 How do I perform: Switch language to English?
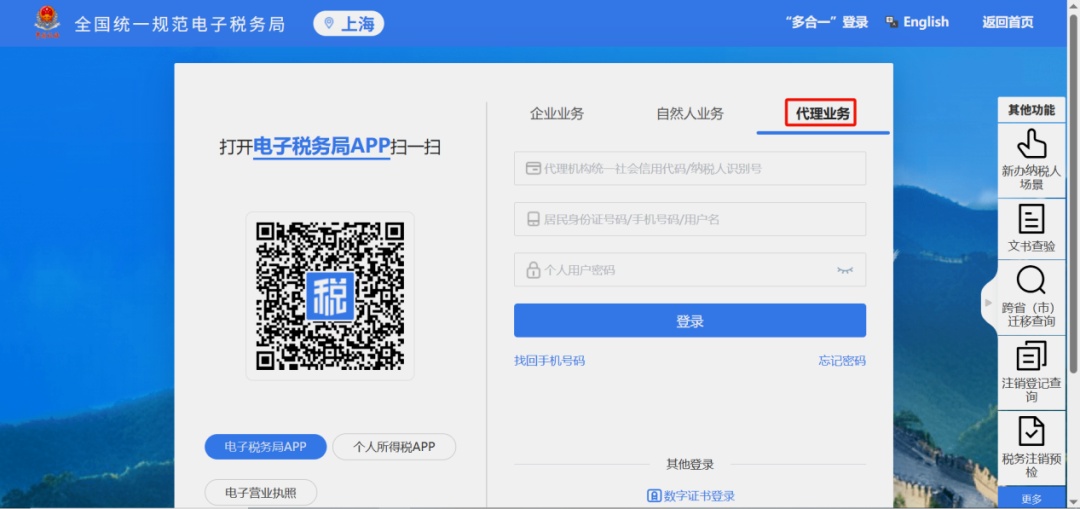click(926, 22)
